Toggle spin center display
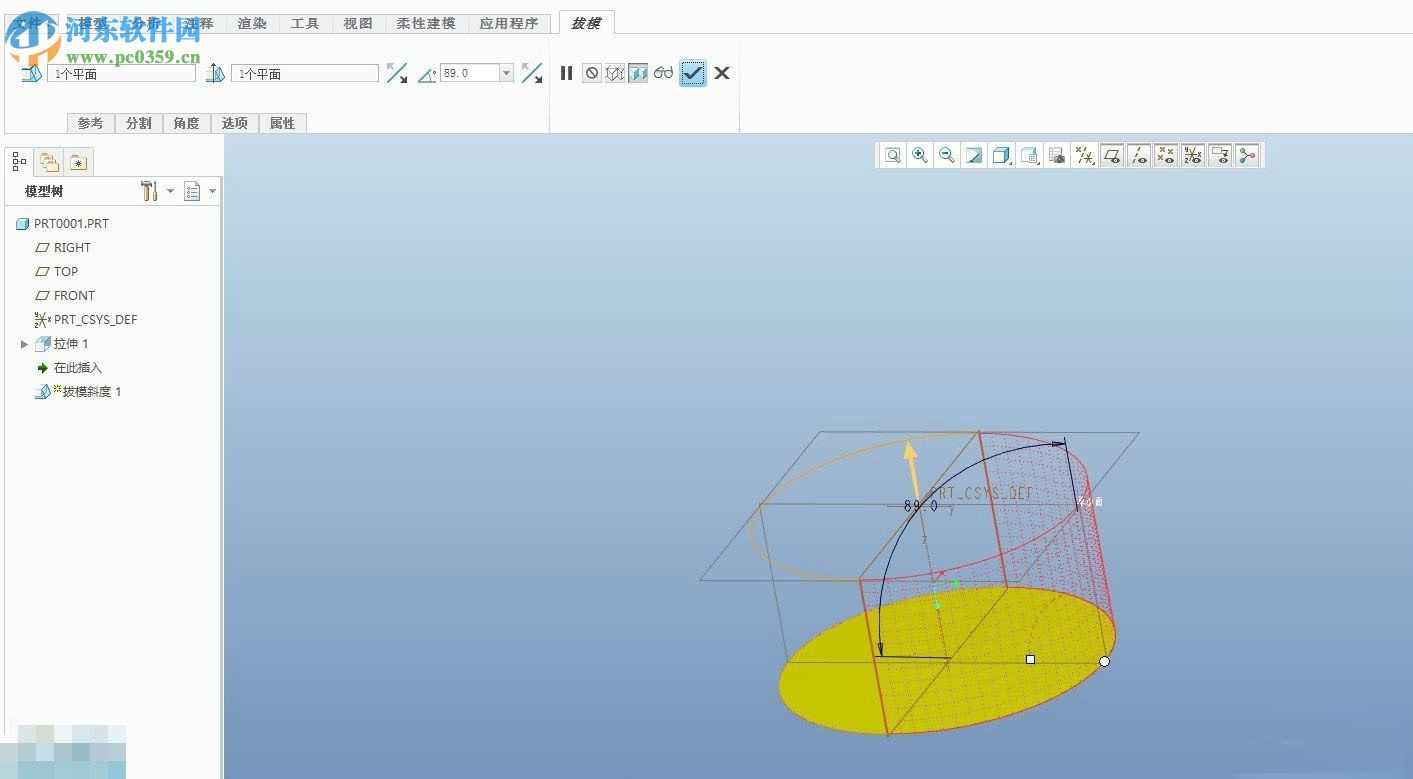The height and width of the screenshot is (779, 1413). click(x=1247, y=155)
